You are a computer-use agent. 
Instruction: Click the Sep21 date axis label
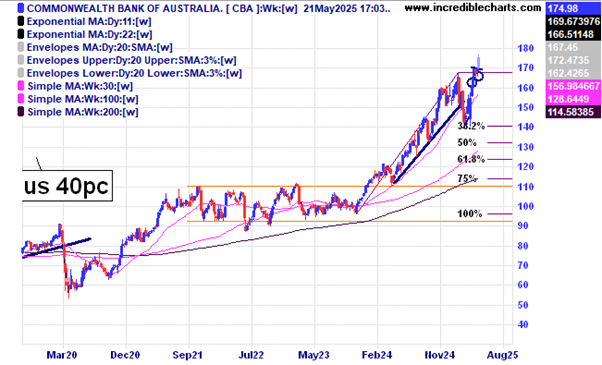point(187,355)
